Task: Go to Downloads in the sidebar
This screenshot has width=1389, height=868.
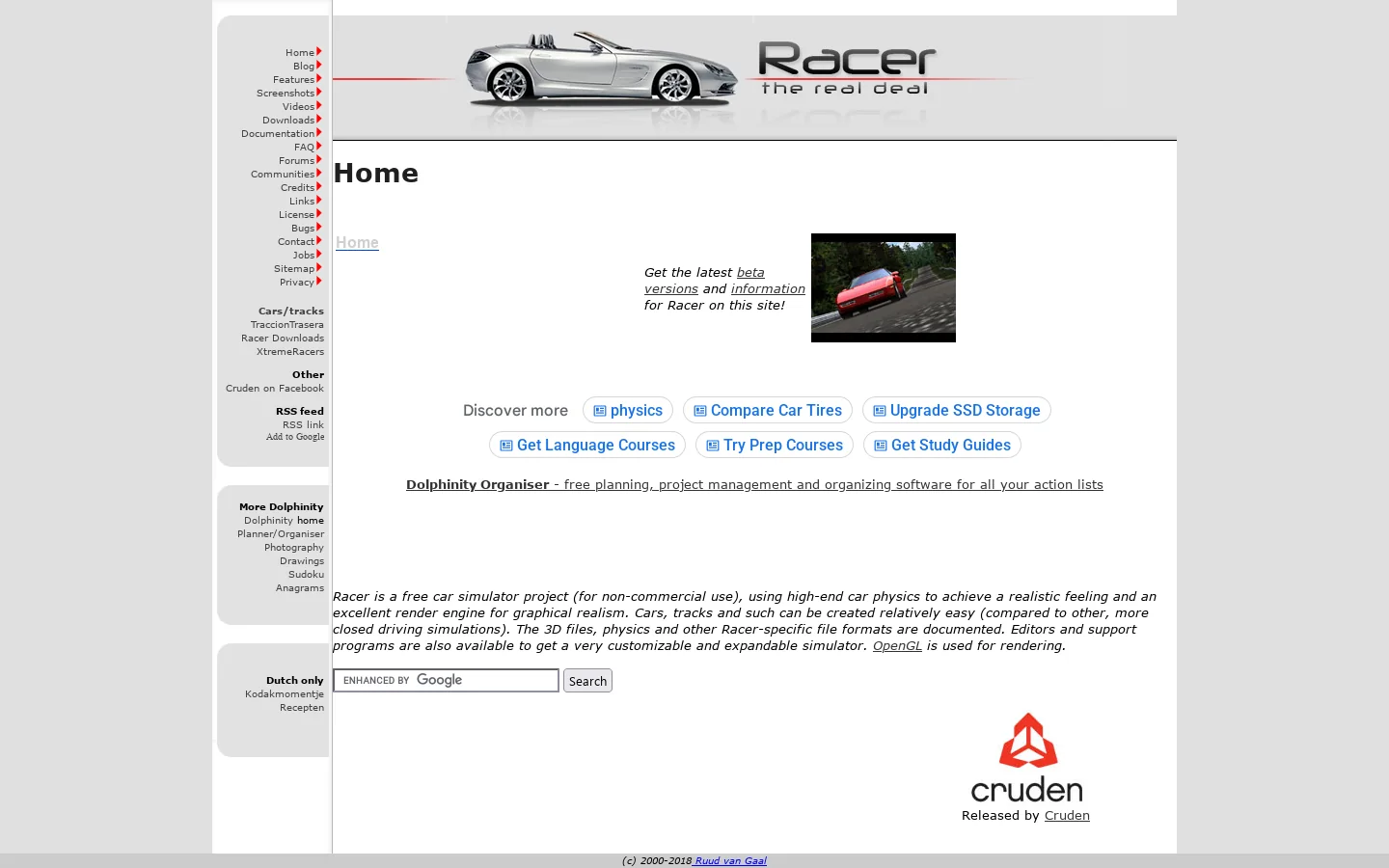Action: pyautogui.click(x=288, y=121)
